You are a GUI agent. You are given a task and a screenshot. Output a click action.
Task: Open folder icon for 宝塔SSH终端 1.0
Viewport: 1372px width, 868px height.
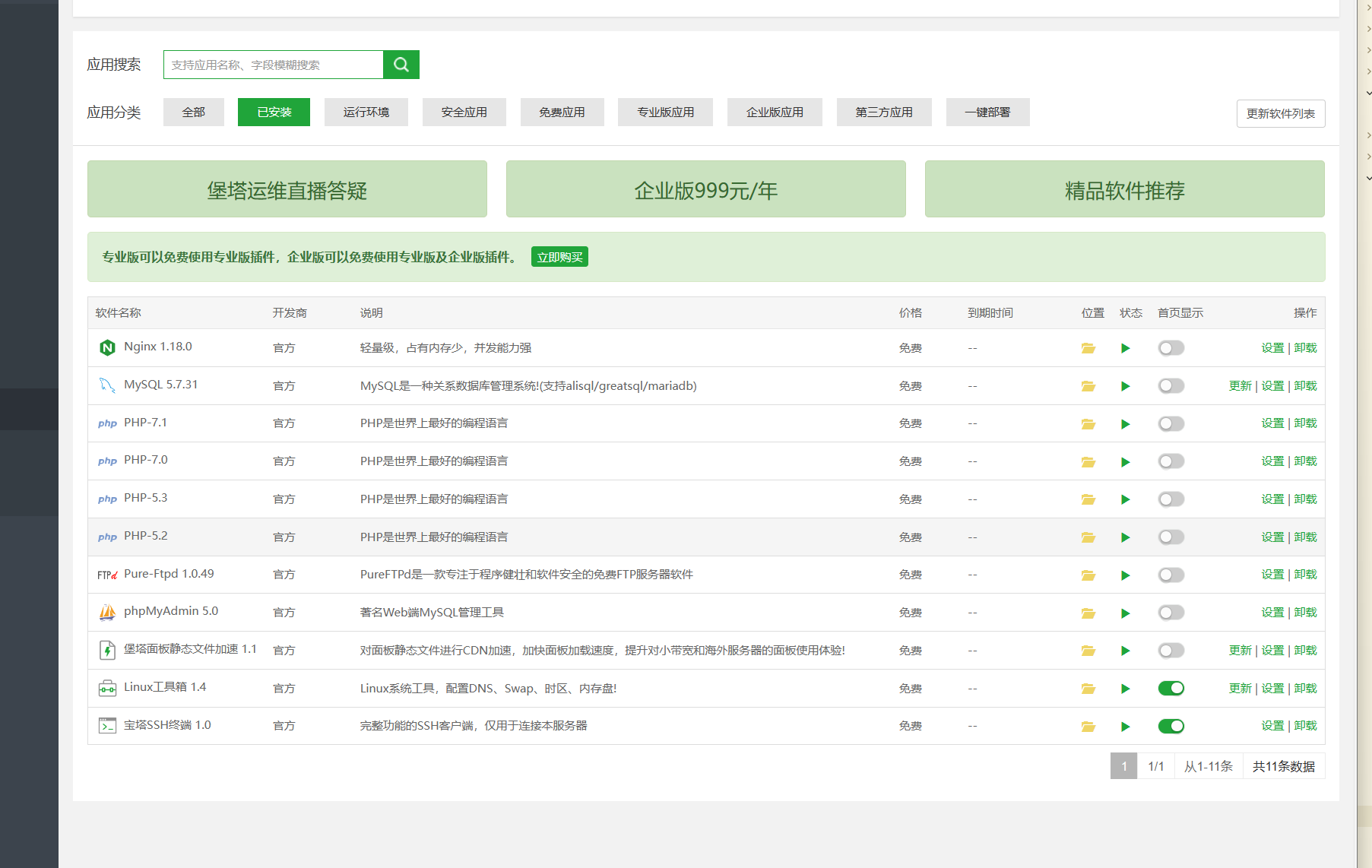(1088, 727)
